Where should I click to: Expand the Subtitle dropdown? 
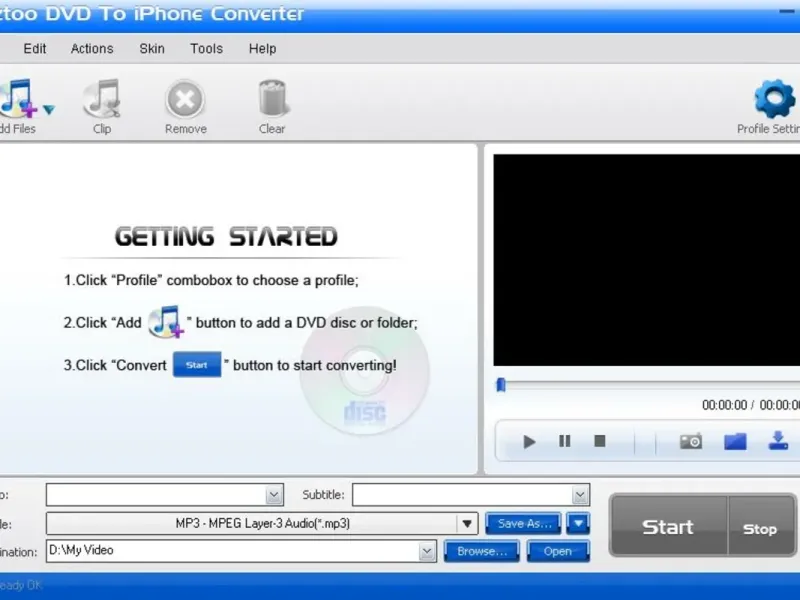pyautogui.click(x=580, y=495)
